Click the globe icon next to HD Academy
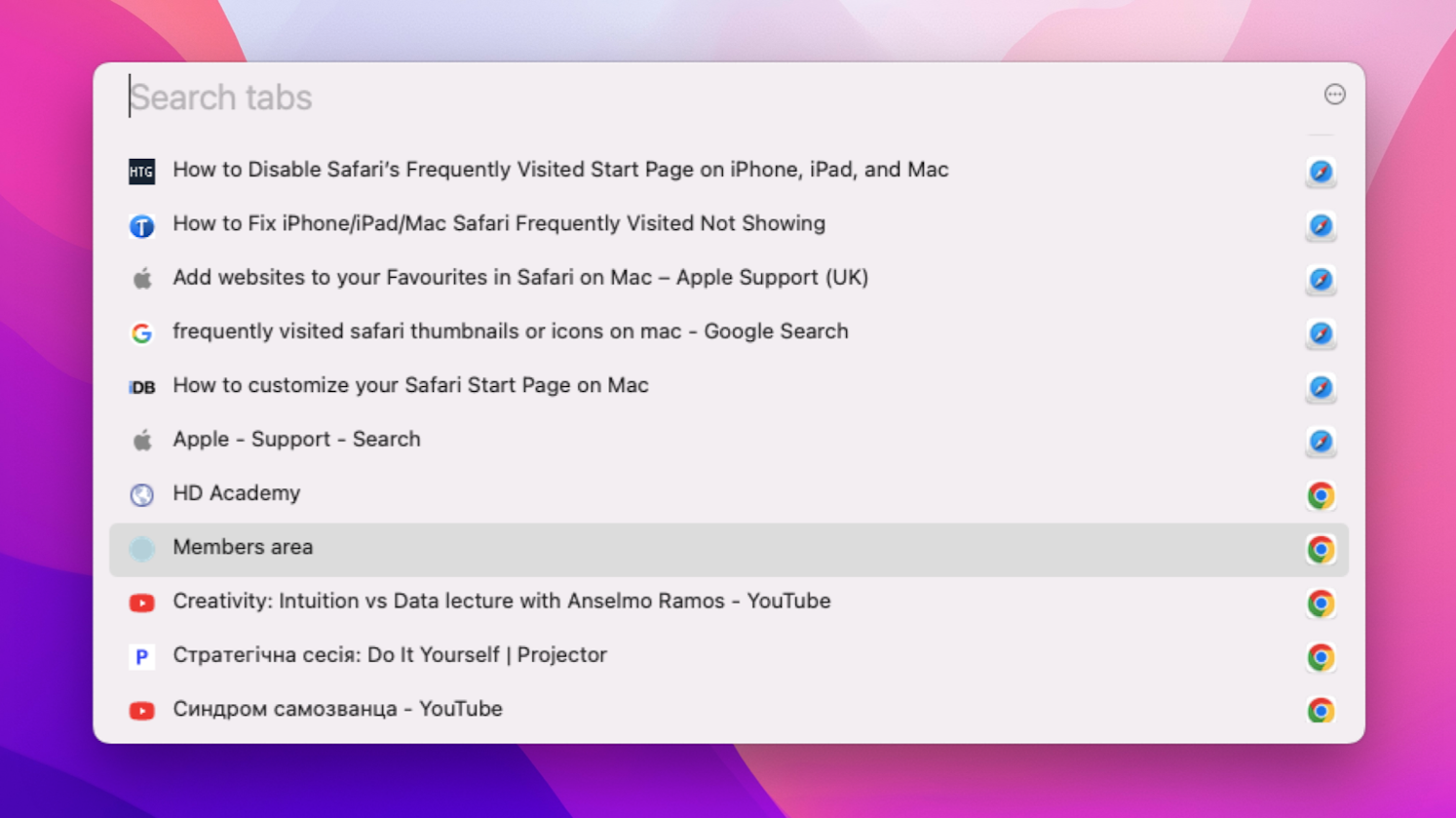Screen dimensions: 1456x818 (142, 495)
